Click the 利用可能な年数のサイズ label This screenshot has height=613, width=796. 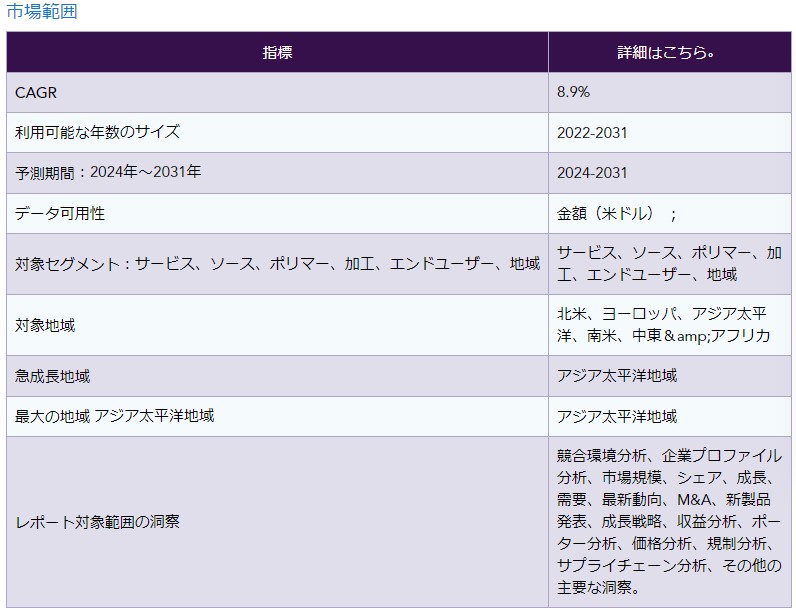click(x=98, y=132)
